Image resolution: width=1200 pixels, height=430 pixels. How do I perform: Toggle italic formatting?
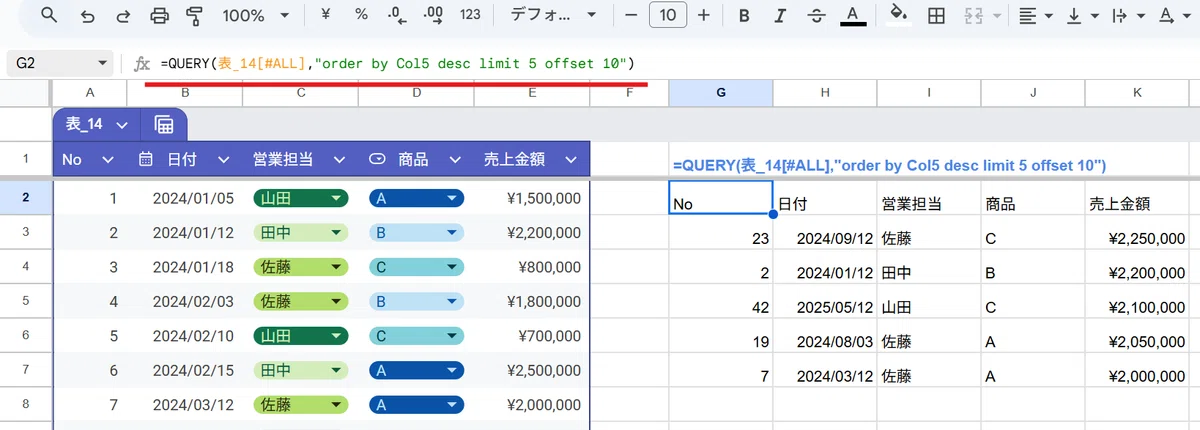point(780,15)
